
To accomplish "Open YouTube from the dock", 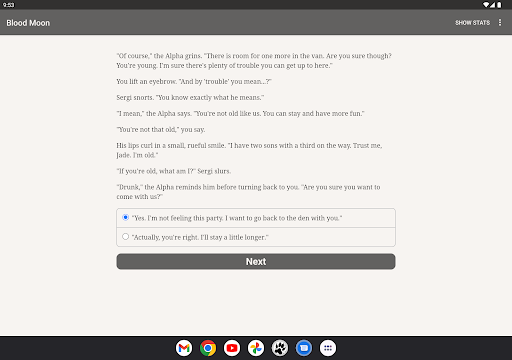I will (232, 348).
